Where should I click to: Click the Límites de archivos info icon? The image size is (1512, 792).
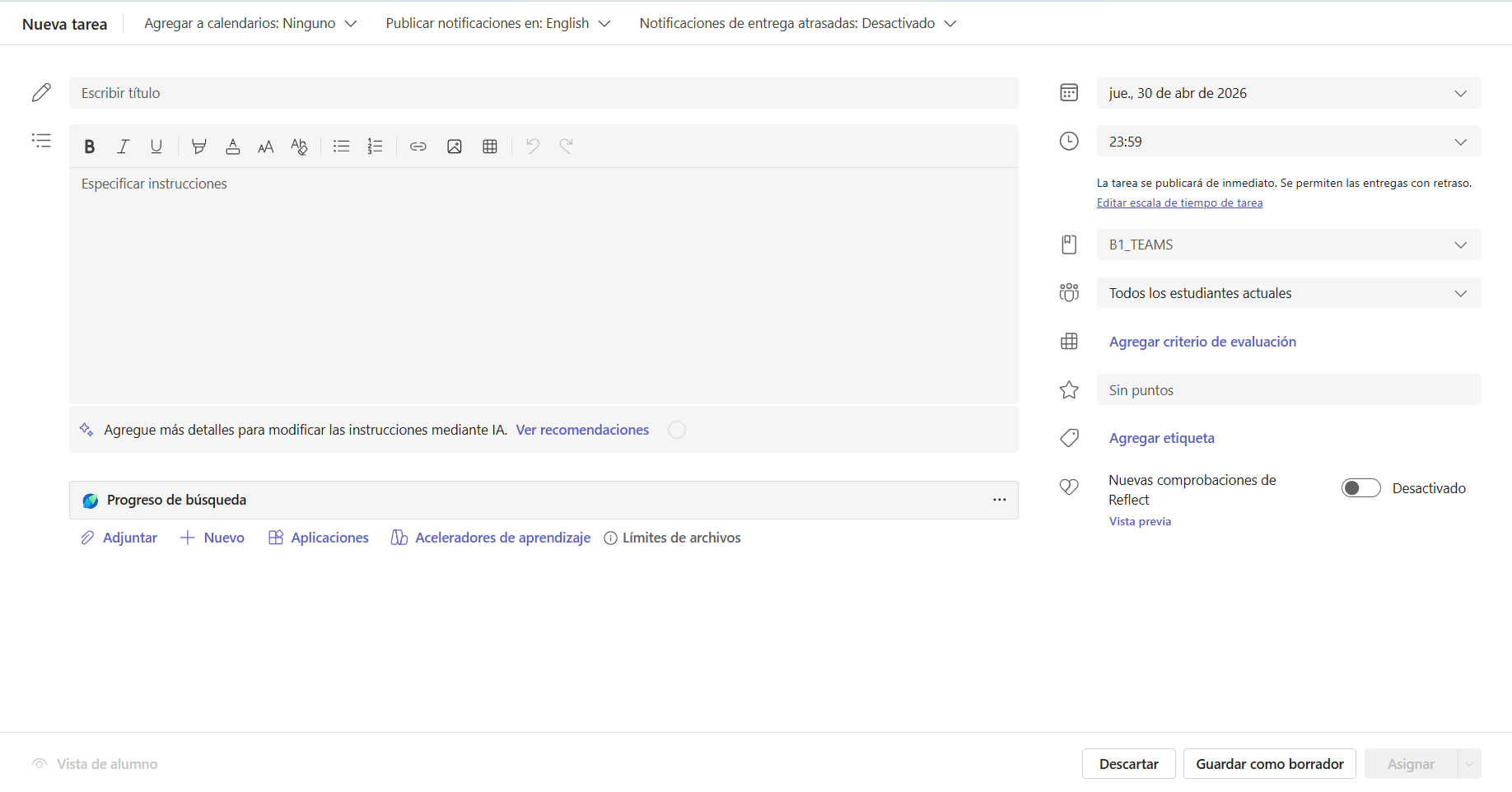610,538
